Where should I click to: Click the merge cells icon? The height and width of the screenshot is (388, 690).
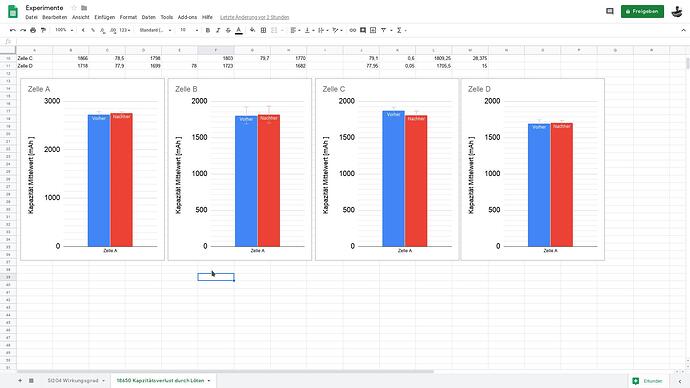tap(274, 30)
